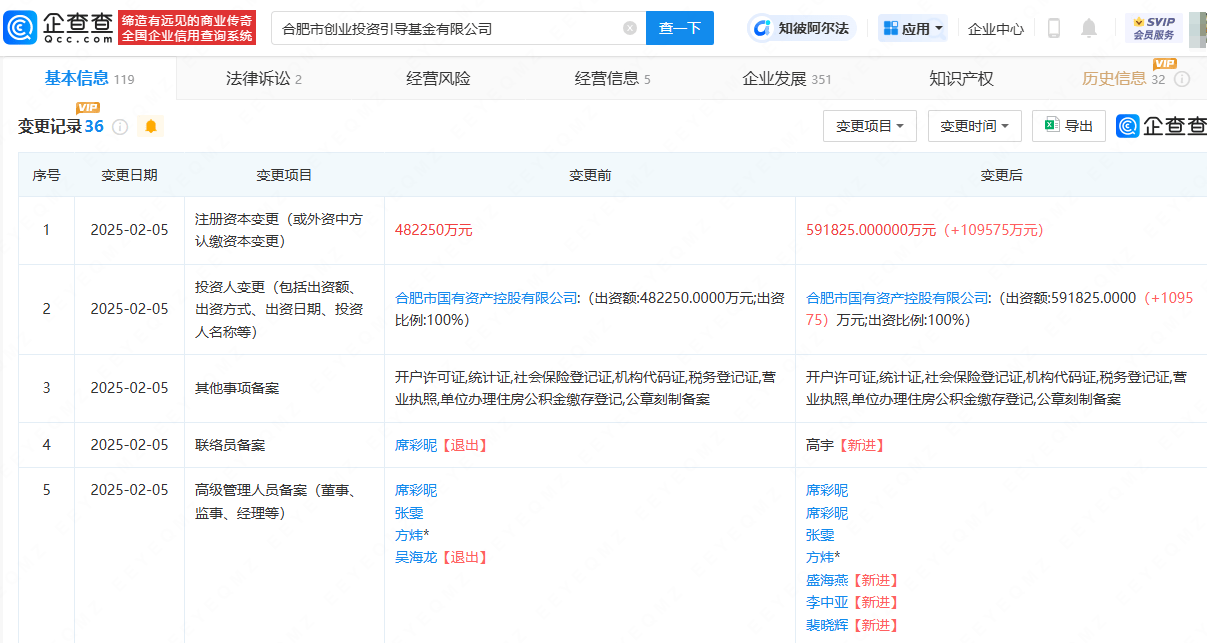Viewport: 1207px width, 643px height.
Task: Open the 高宇 person link
Action: (819, 445)
